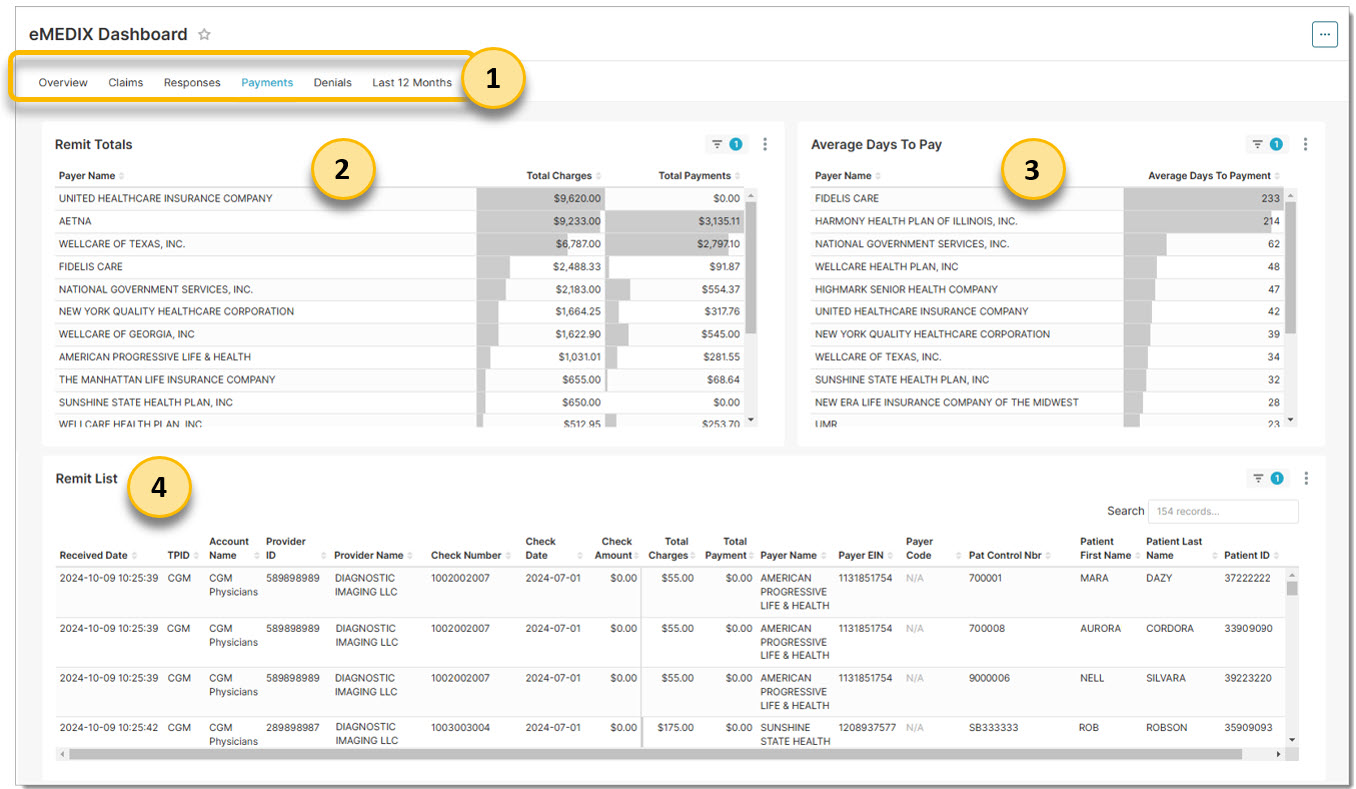Open Remit List kebab menu
Screen dimensions: 1356x789
pos(1306,478)
